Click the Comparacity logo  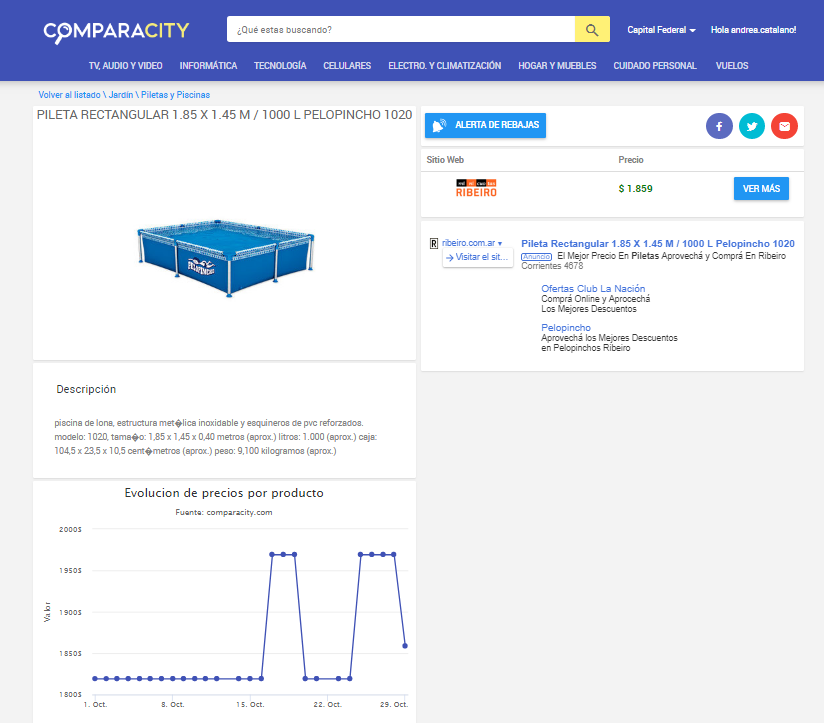116,32
